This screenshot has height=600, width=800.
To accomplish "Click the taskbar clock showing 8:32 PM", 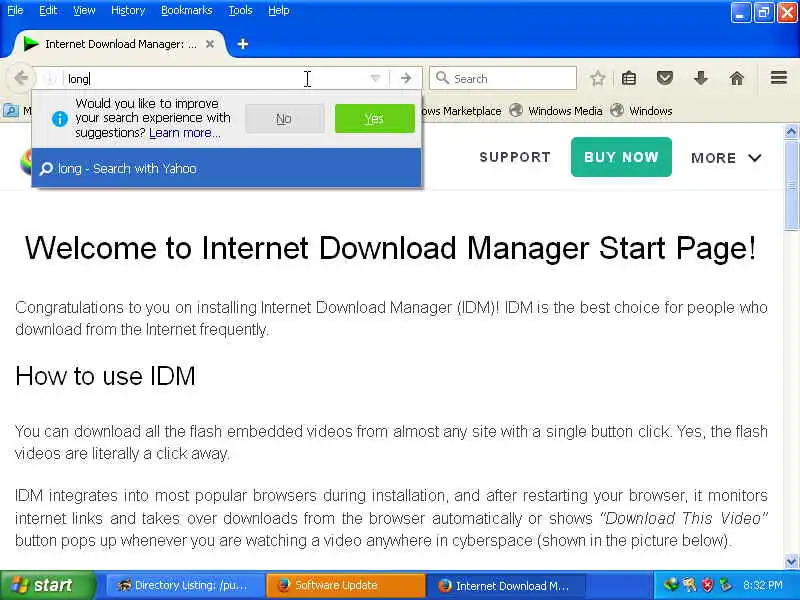I will (763, 585).
